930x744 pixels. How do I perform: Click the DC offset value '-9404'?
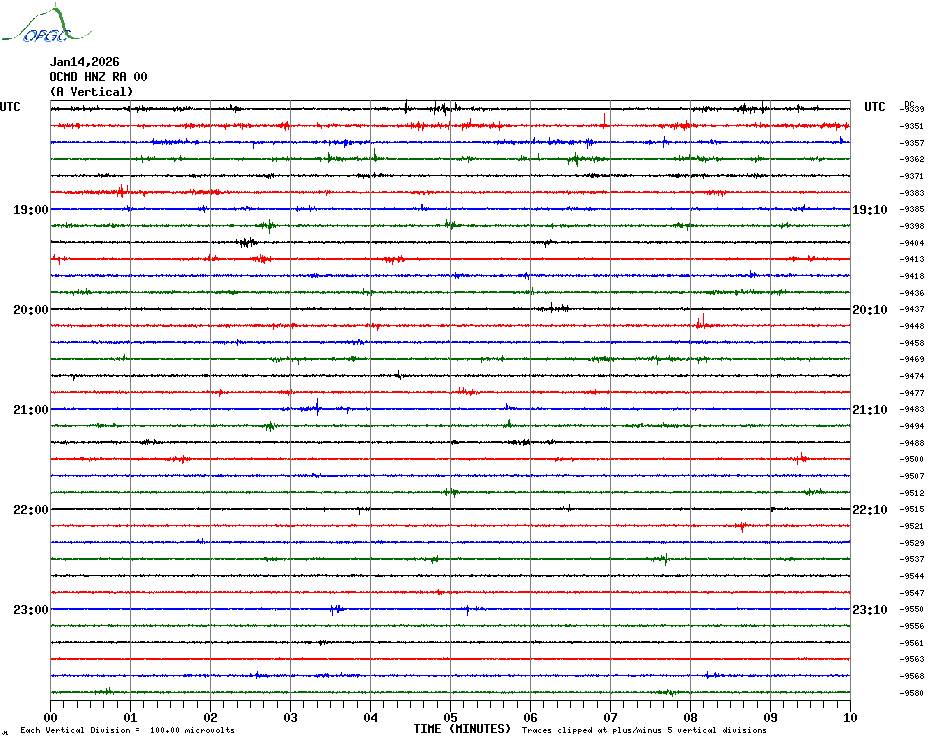pos(912,243)
